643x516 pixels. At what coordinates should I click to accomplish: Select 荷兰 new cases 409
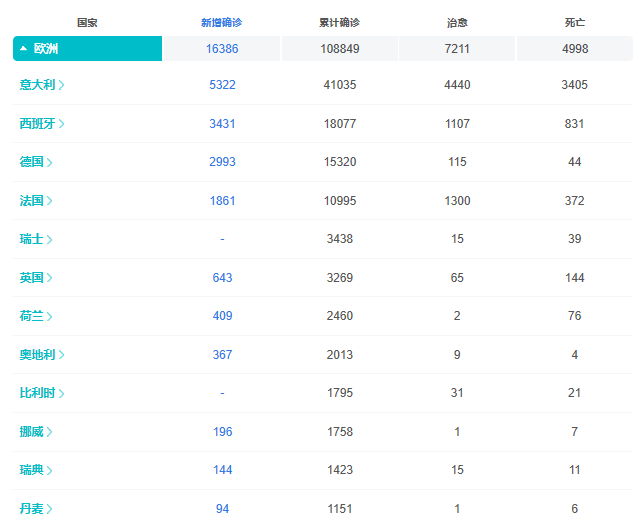tap(222, 316)
